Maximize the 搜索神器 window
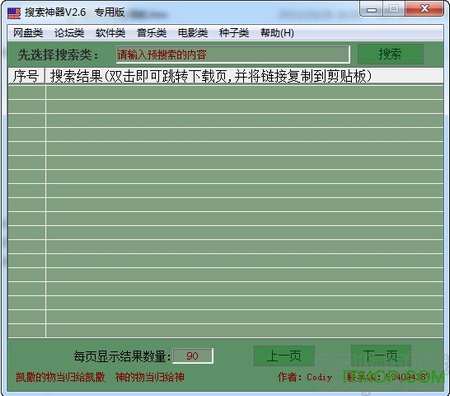 pyautogui.click(x=394, y=9)
